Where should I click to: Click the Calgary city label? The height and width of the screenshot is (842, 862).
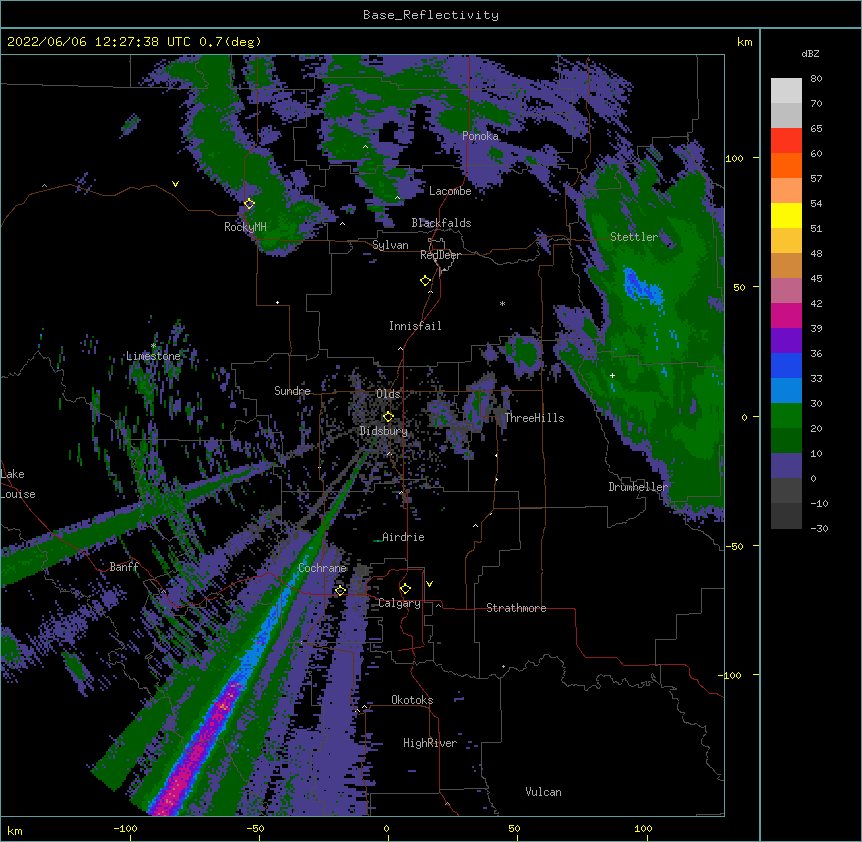point(400,603)
